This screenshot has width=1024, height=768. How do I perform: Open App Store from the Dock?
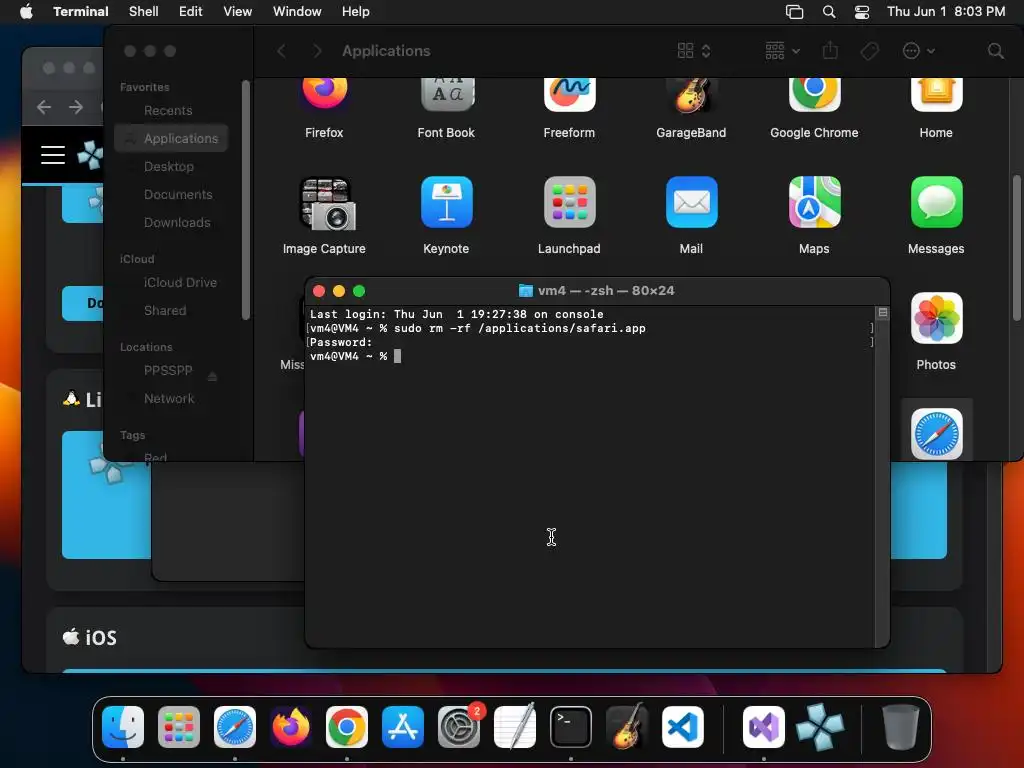click(403, 726)
